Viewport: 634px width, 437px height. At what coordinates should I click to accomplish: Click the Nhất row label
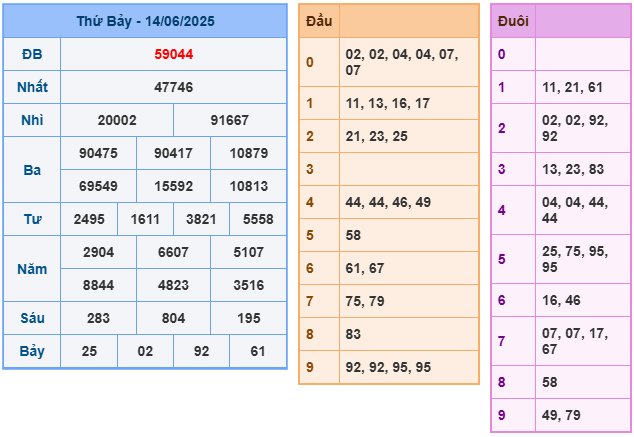coord(32,87)
